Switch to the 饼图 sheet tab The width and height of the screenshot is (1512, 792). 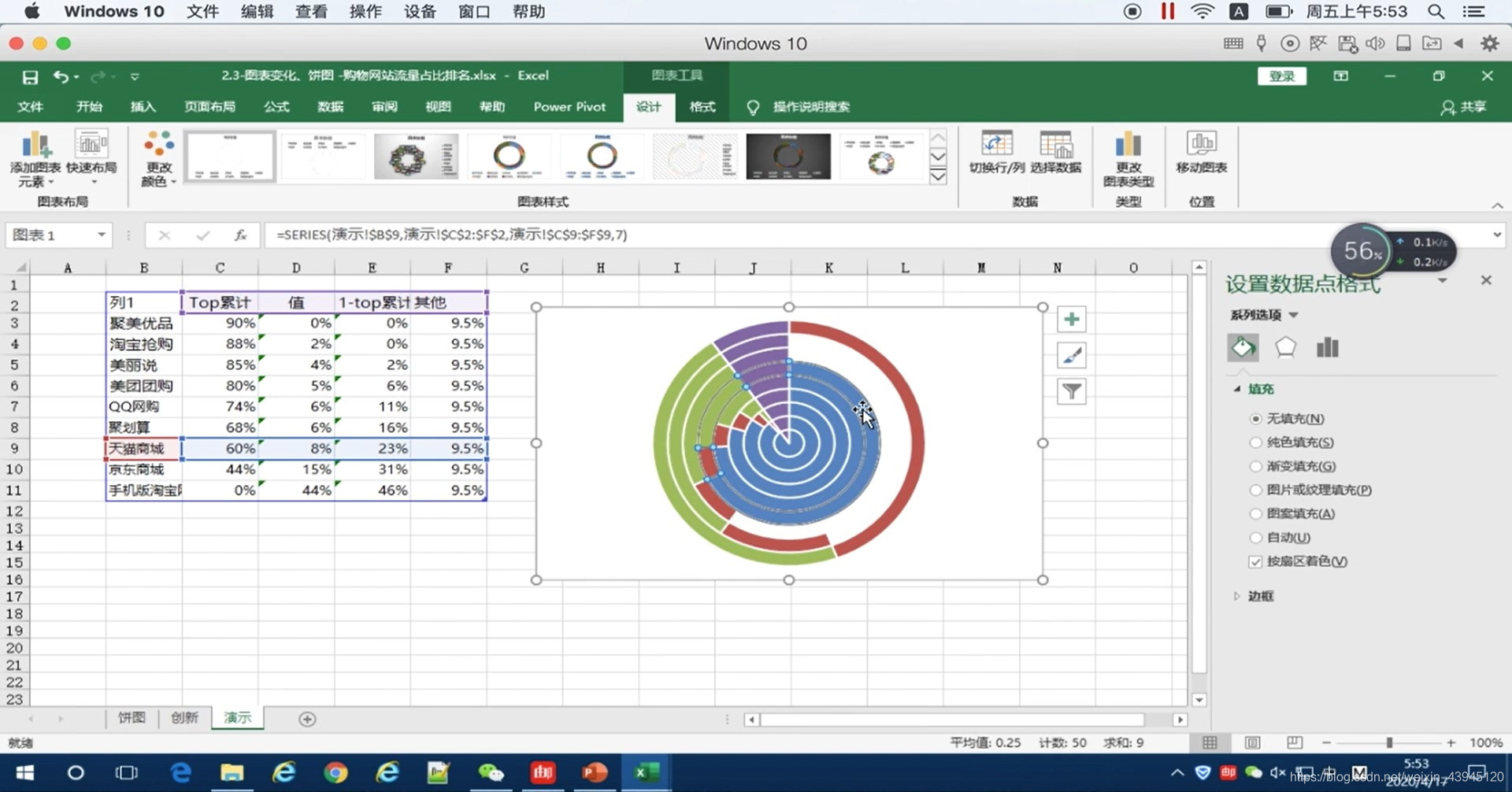point(132,718)
